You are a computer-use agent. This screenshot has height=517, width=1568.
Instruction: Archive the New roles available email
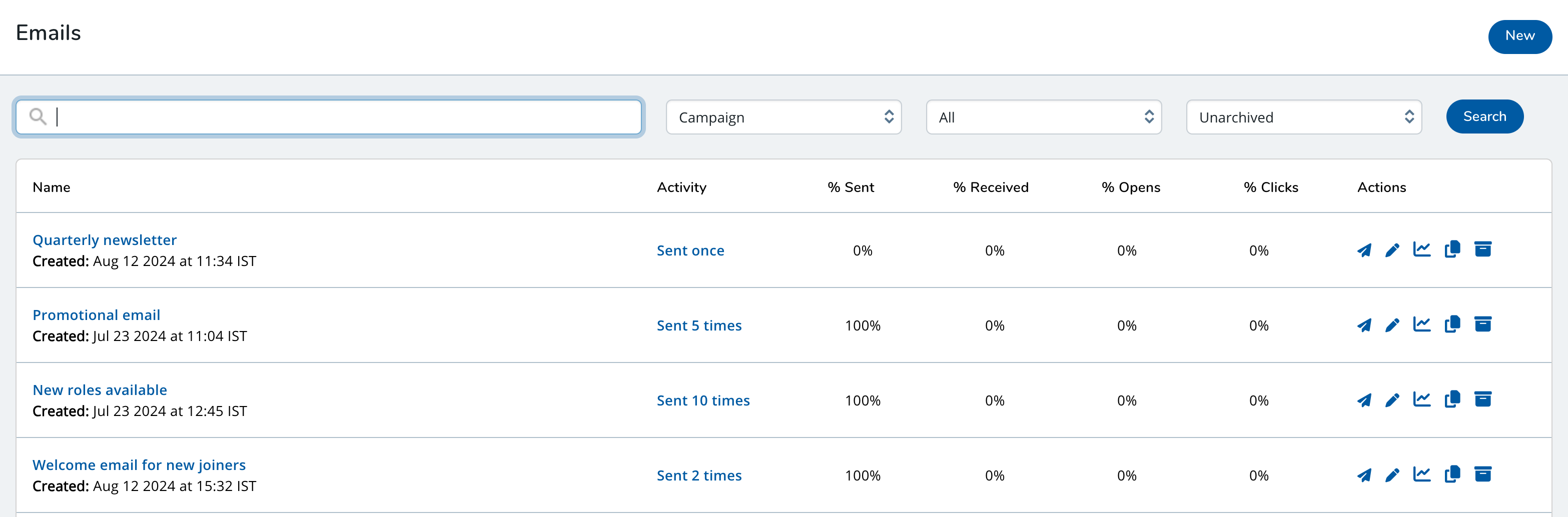click(x=1482, y=399)
